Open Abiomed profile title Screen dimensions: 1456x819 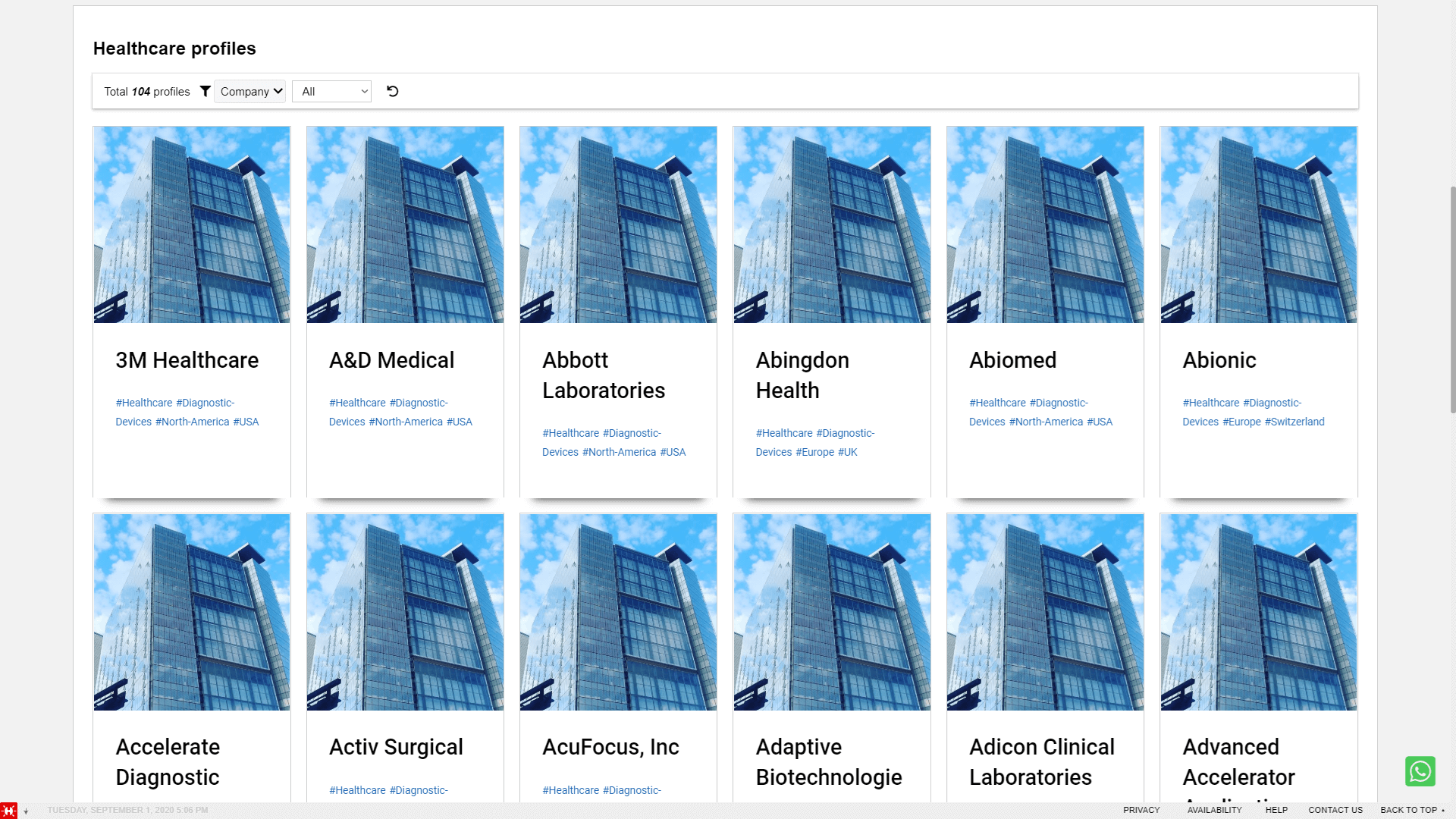pos(1012,360)
